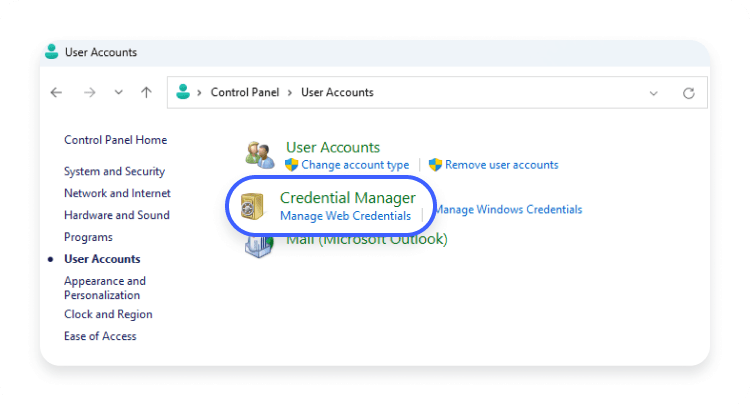Open the Credential Manager heading

tap(348, 198)
